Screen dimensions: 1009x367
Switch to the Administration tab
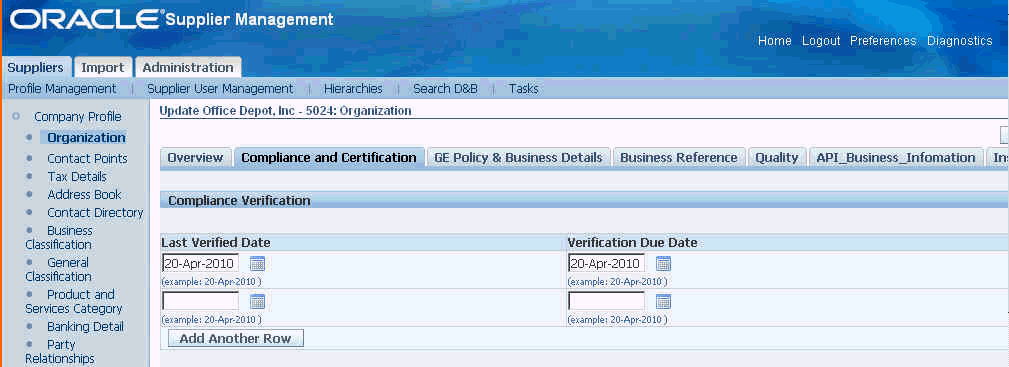click(x=188, y=68)
